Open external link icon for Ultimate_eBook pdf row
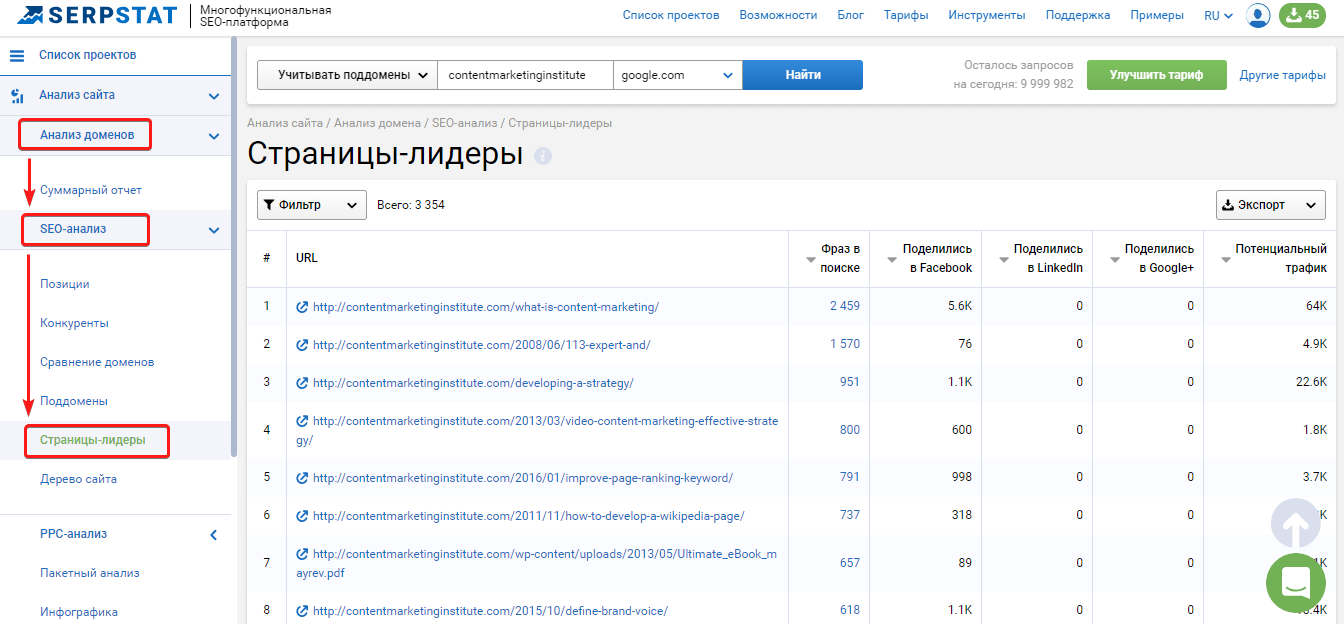Screen dimensions: 1344x624 pyautogui.click(x=302, y=554)
